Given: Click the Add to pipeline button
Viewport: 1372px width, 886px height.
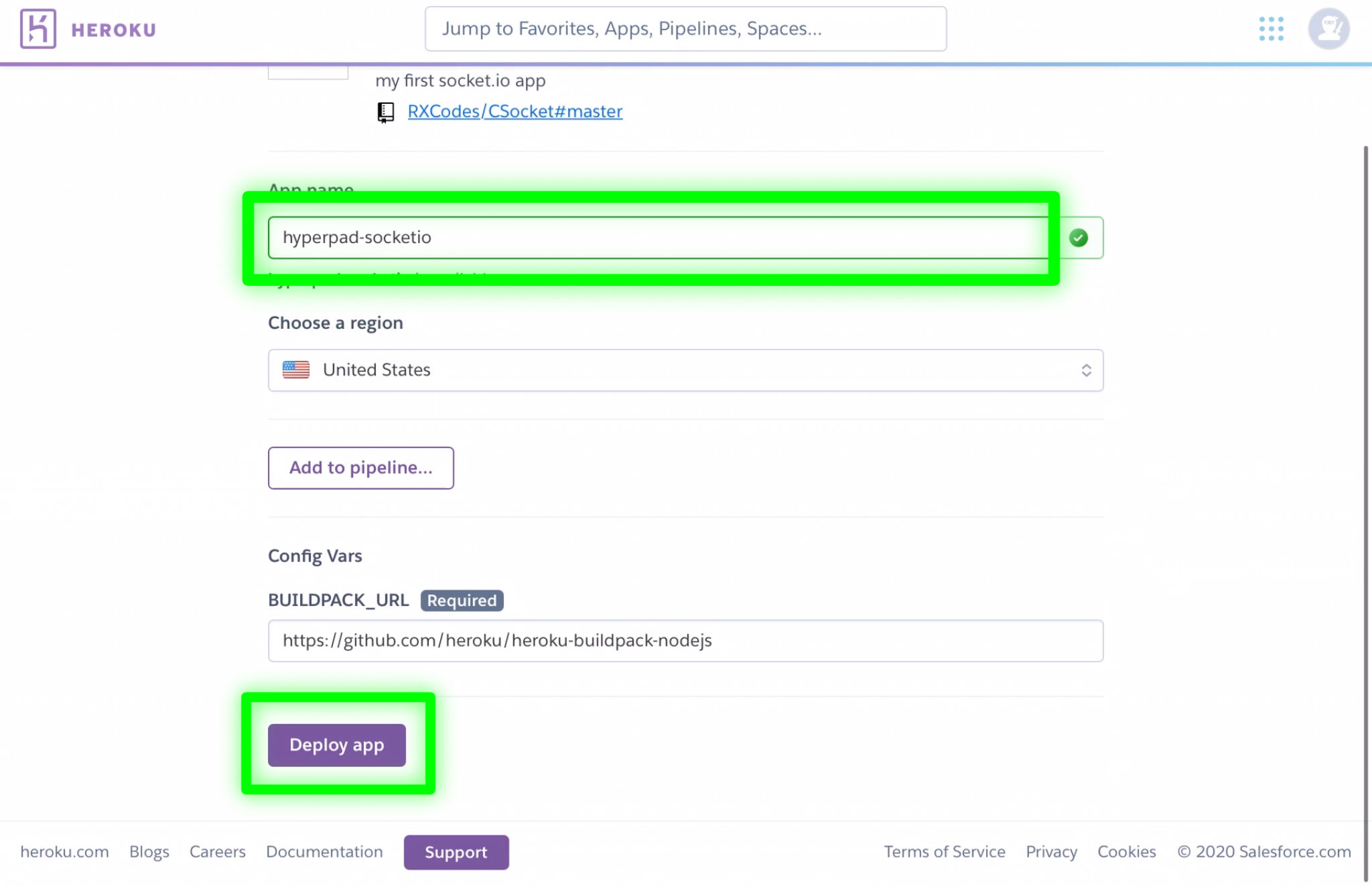Looking at the screenshot, I should click(x=360, y=467).
